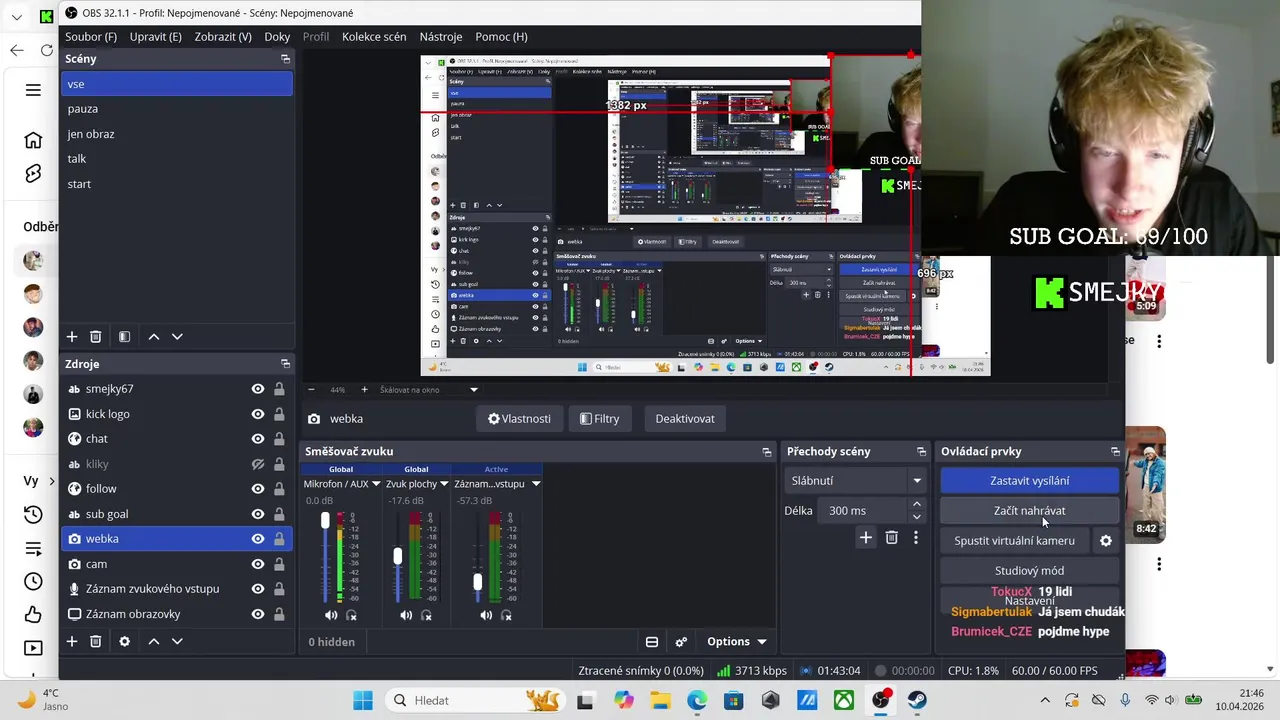Increase Délka duration with up arrow
1280x720 pixels.
[x=917, y=505]
